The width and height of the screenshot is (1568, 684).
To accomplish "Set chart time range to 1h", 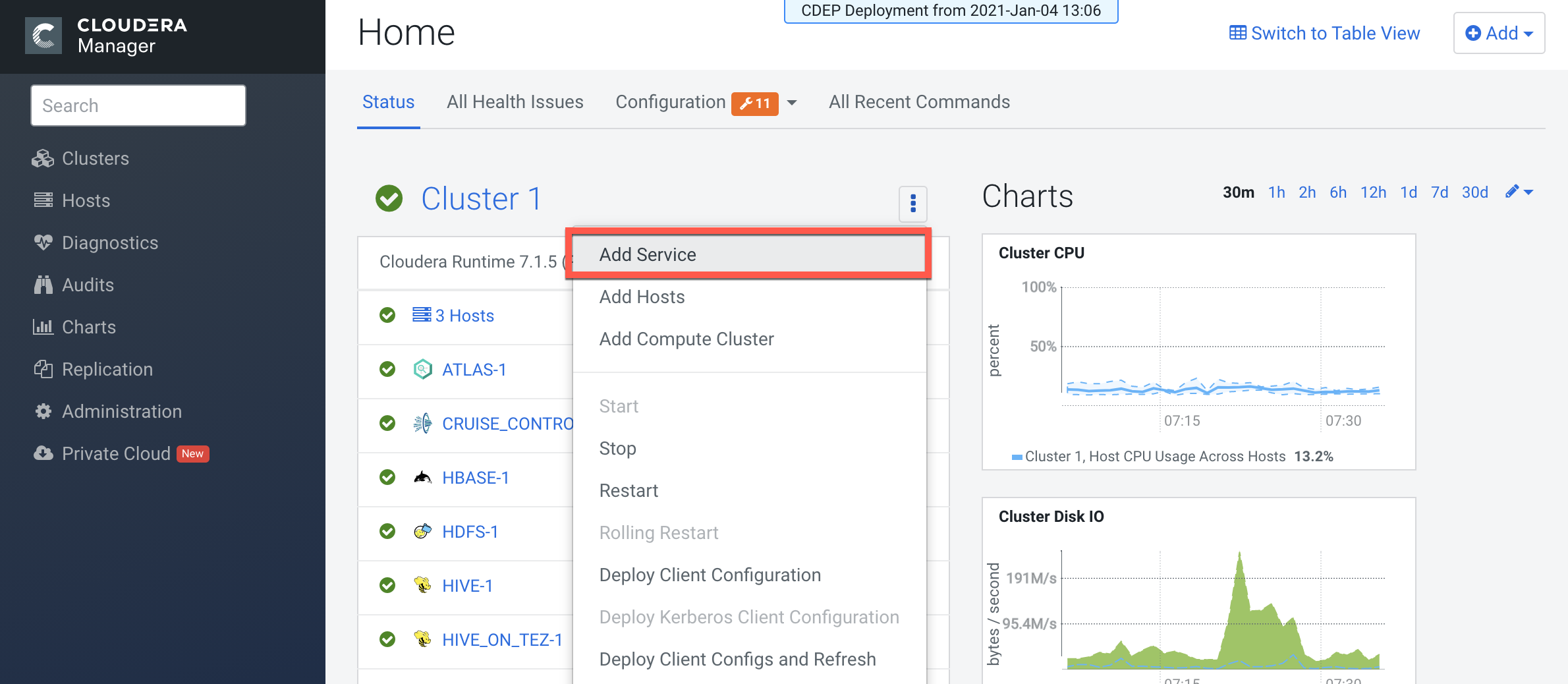I will (1277, 192).
